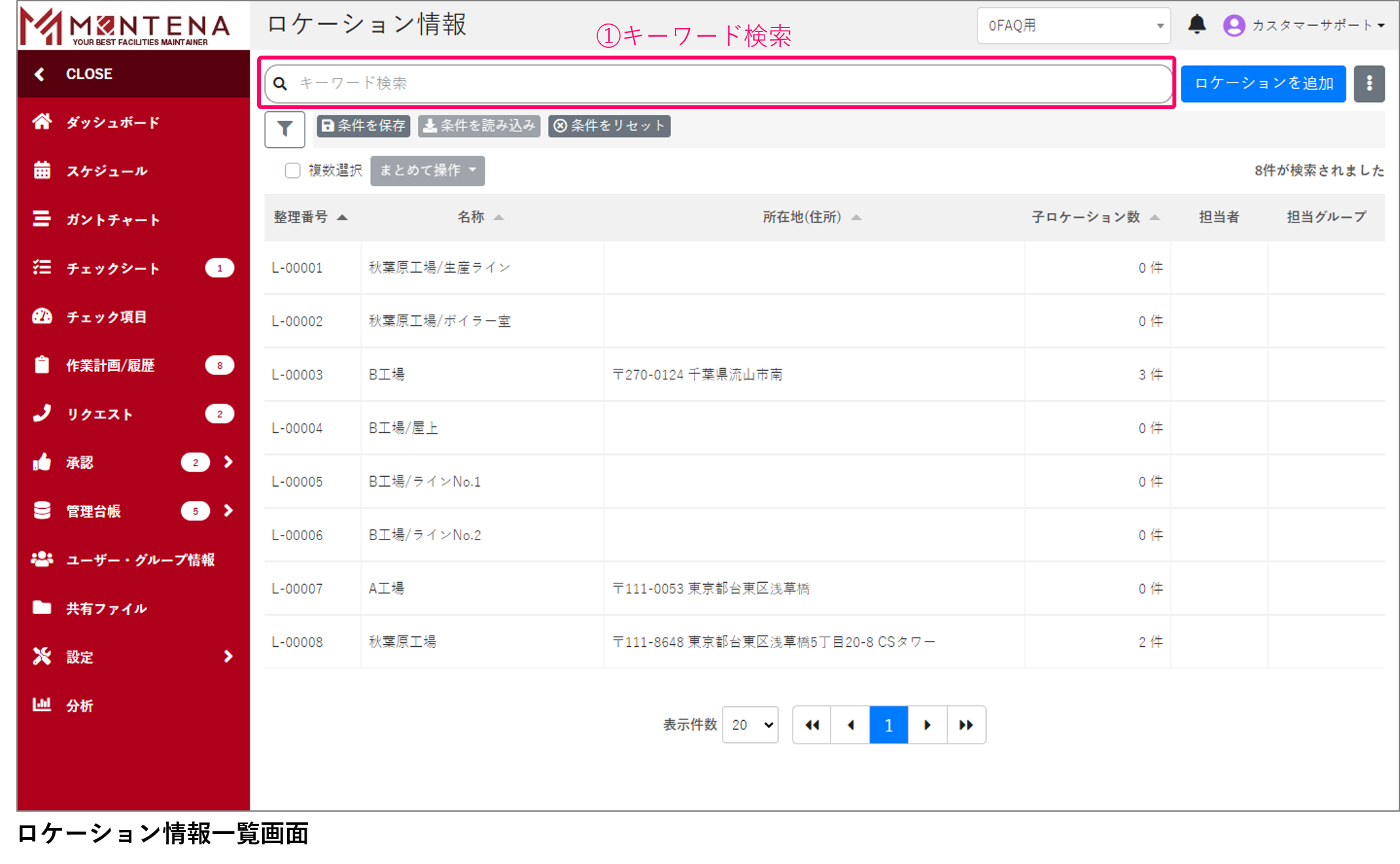Open 共有ファイル folder in sidebar
This screenshot has height=864, width=1400.
point(106,608)
